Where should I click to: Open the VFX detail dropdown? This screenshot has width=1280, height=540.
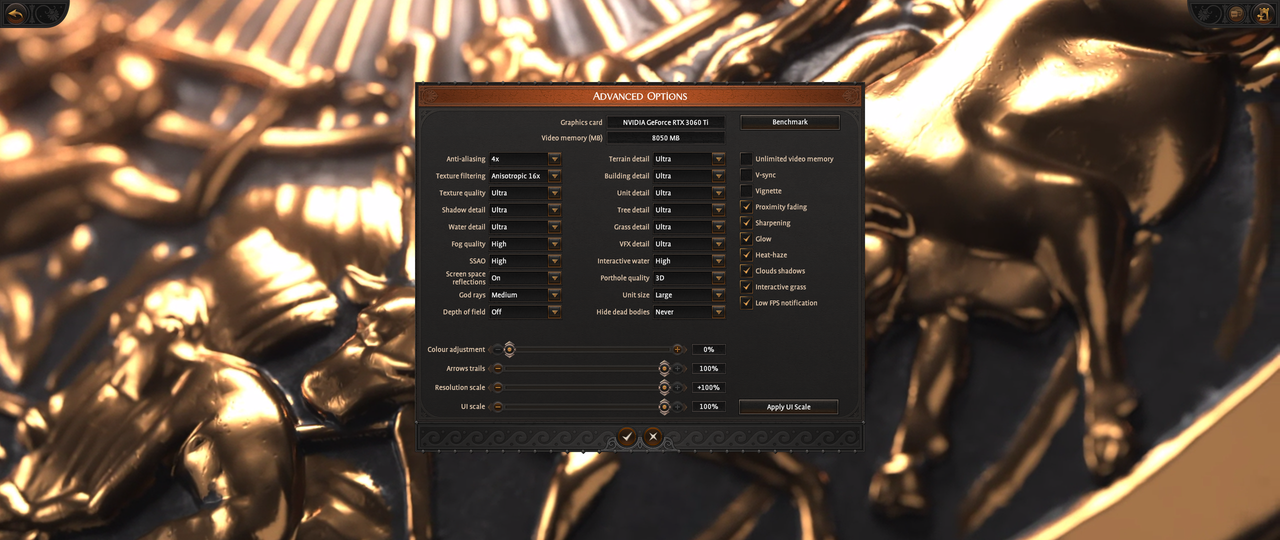pyautogui.click(x=689, y=244)
